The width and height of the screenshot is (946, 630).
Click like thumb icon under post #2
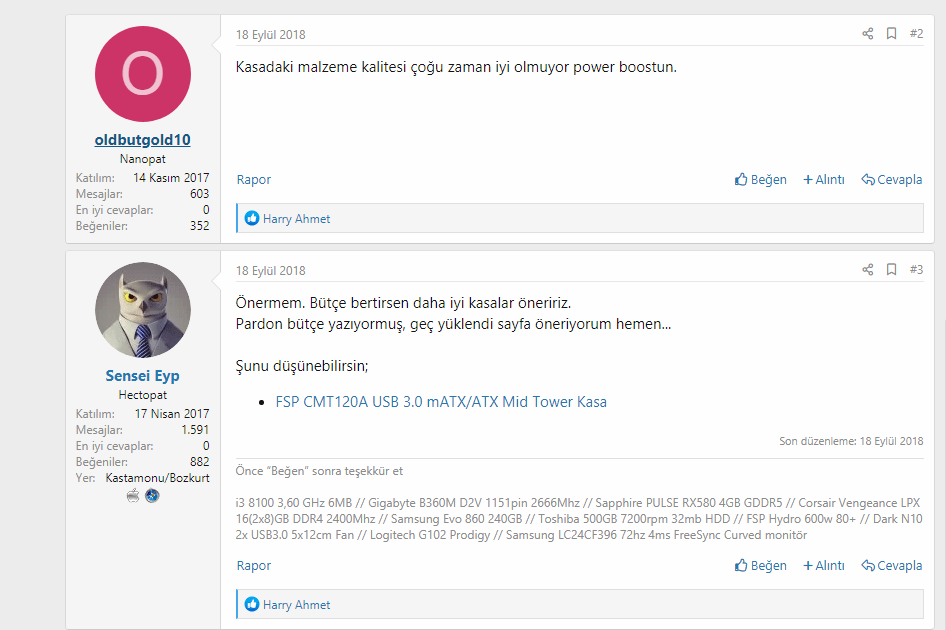[252, 218]
